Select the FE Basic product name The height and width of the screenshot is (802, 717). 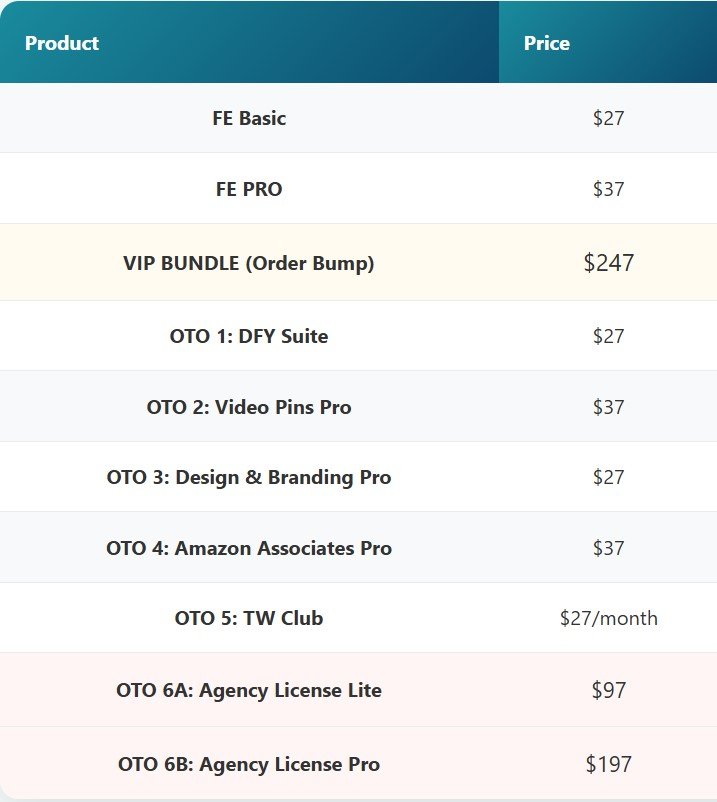[249, 118]
